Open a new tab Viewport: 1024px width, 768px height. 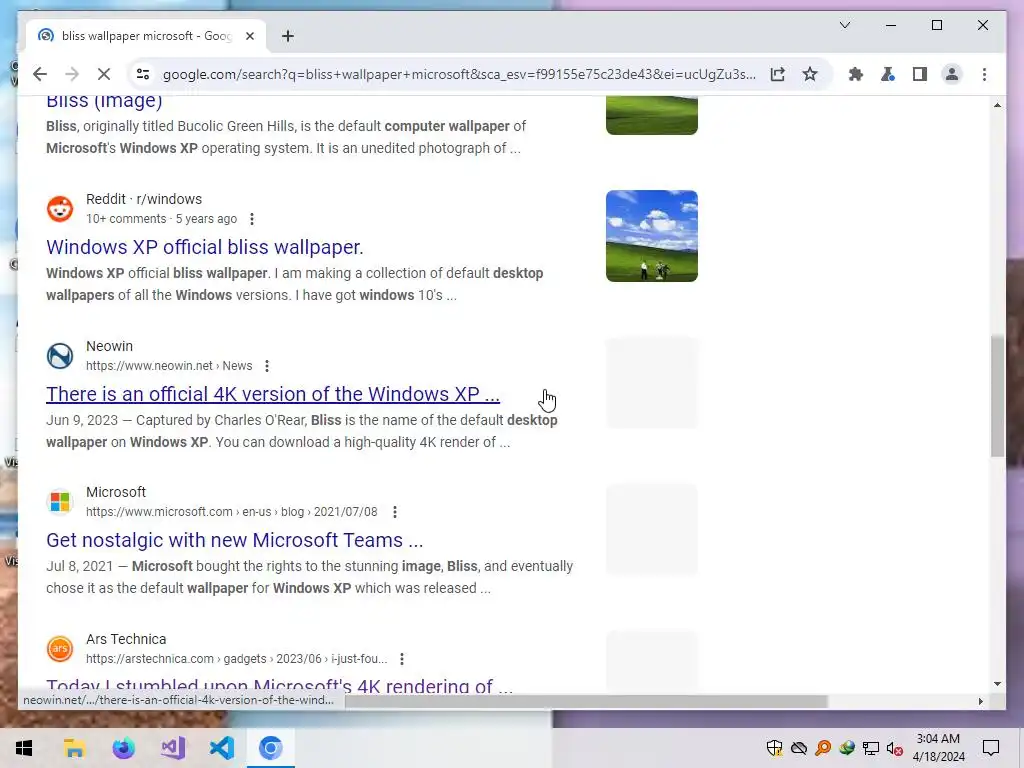pyautogui.click(x=288, y=36)
